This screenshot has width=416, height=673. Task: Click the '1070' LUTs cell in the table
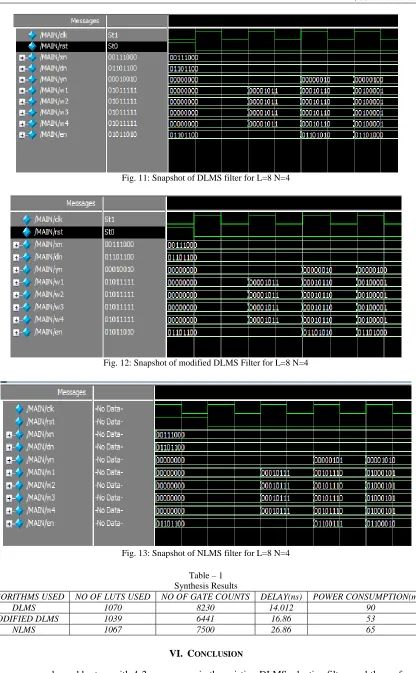pos(112,608)
